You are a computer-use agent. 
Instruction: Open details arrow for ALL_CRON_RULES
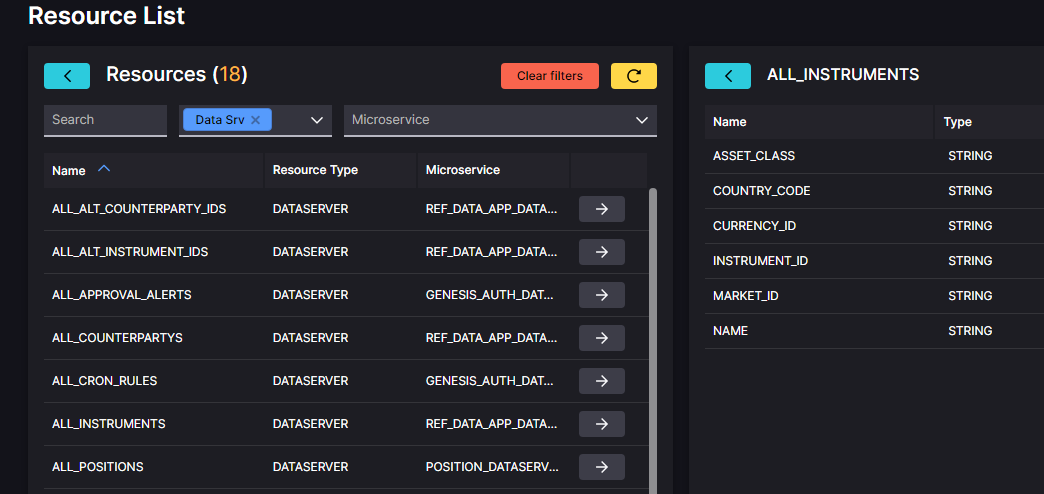point(602,381)
